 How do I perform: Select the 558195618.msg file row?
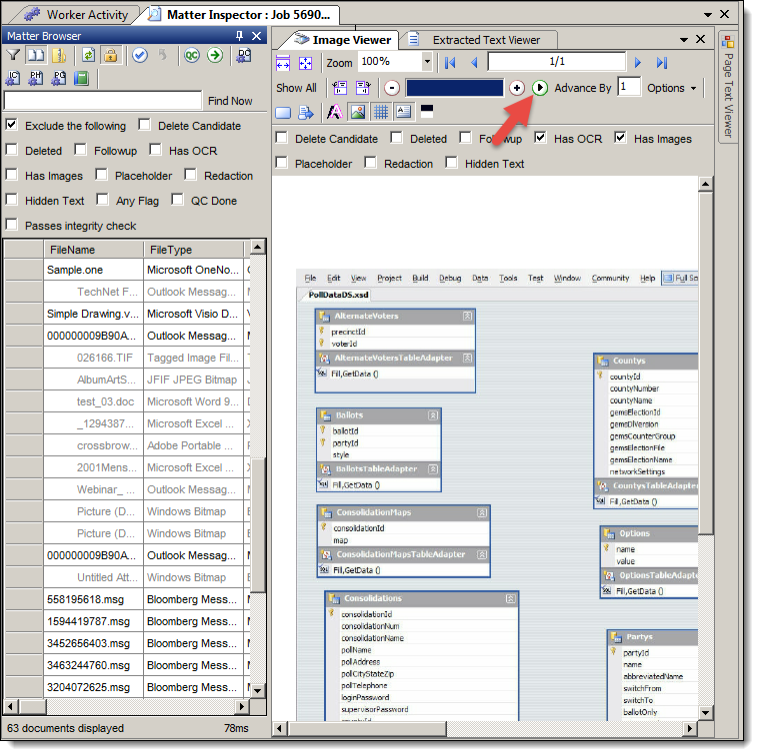[x=127, y=600]
